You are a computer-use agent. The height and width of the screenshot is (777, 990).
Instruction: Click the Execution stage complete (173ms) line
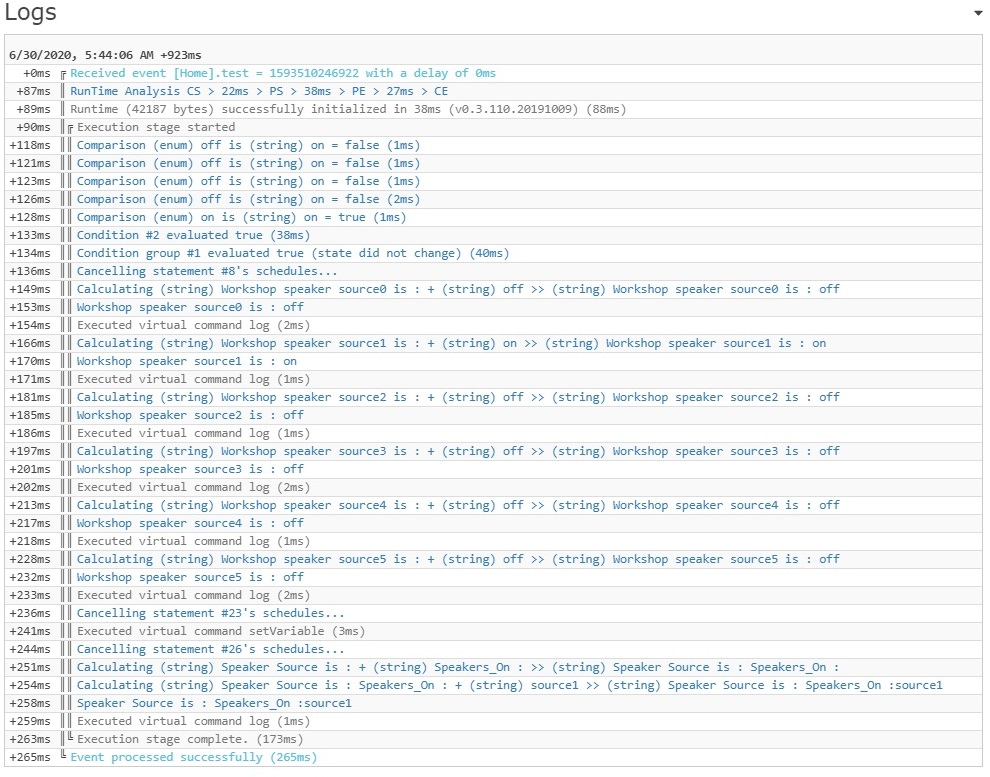click(x=190, y=739)
